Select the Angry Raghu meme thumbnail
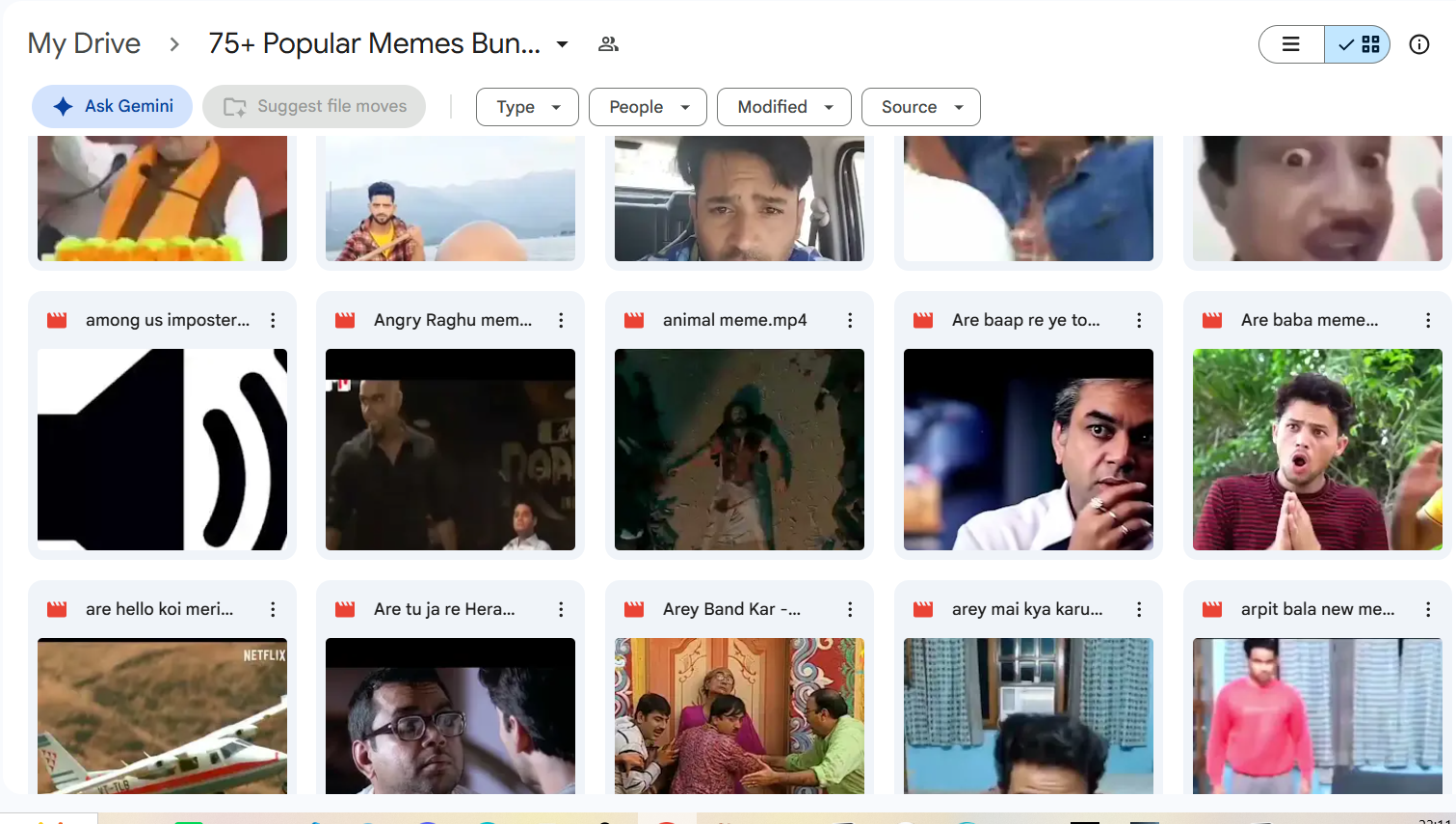Screen dimensions: 1456x824 pos(450,449)
